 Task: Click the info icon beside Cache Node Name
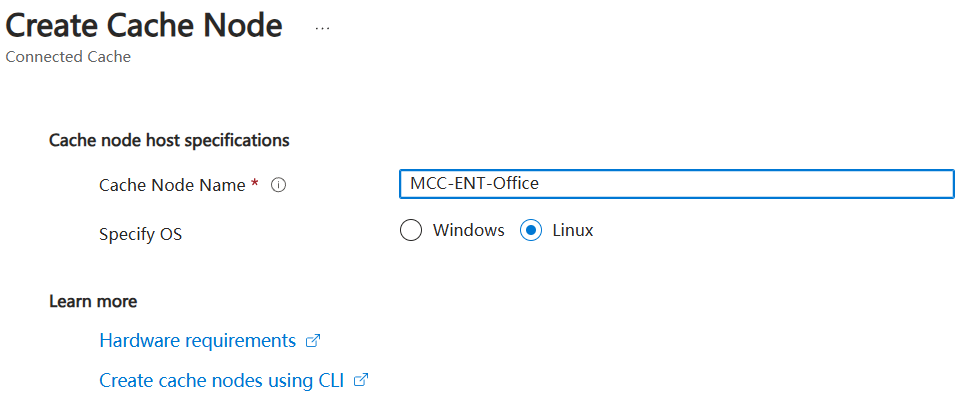[x=278, y=185]
